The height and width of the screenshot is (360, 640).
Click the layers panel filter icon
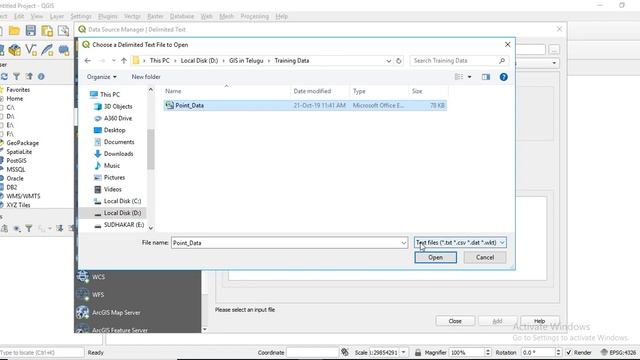29,229
